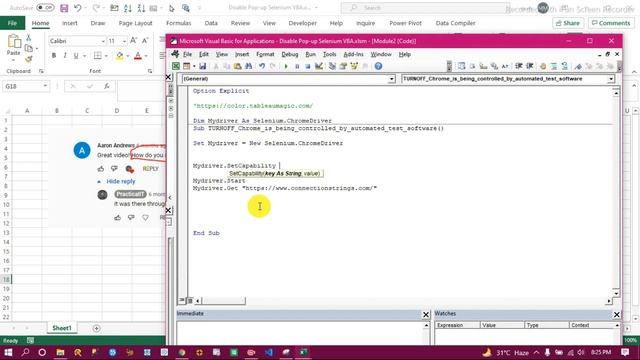Toggle Underline formatting in Excel ribbon
The width and height of the screenshot is (640, 360).
(x=76, y=56)
